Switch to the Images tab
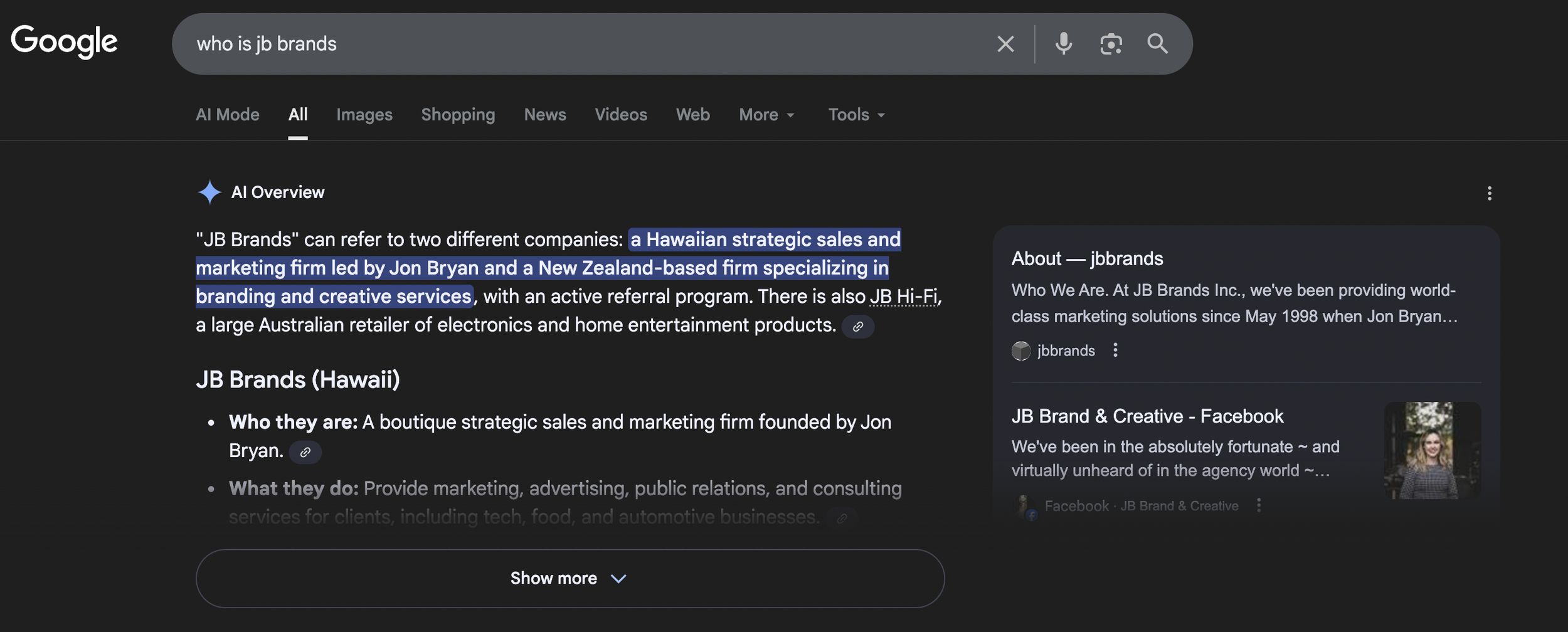The width and height of the screenshot is (1568, 632). (364, 114)
